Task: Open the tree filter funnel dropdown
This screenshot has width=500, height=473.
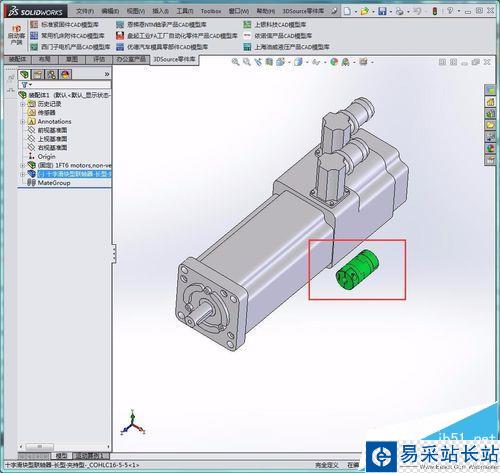Action: point(26,85)
